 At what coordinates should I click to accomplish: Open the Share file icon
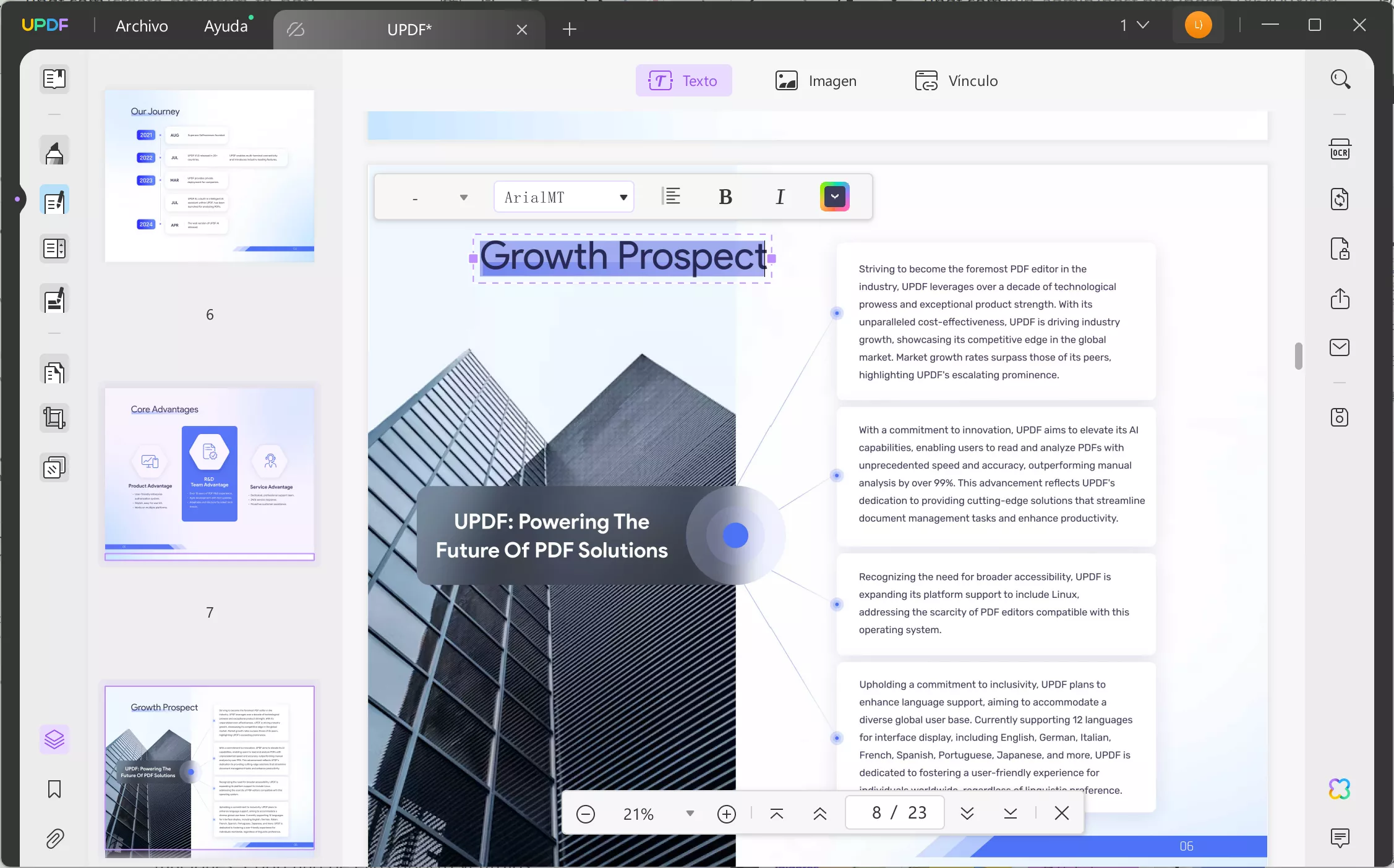tap(1340, 299)
